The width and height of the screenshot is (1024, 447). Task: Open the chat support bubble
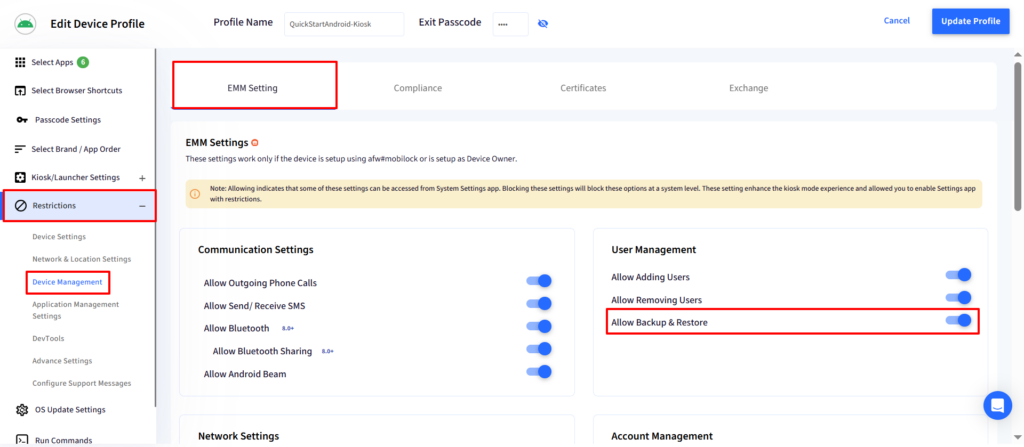997,405
